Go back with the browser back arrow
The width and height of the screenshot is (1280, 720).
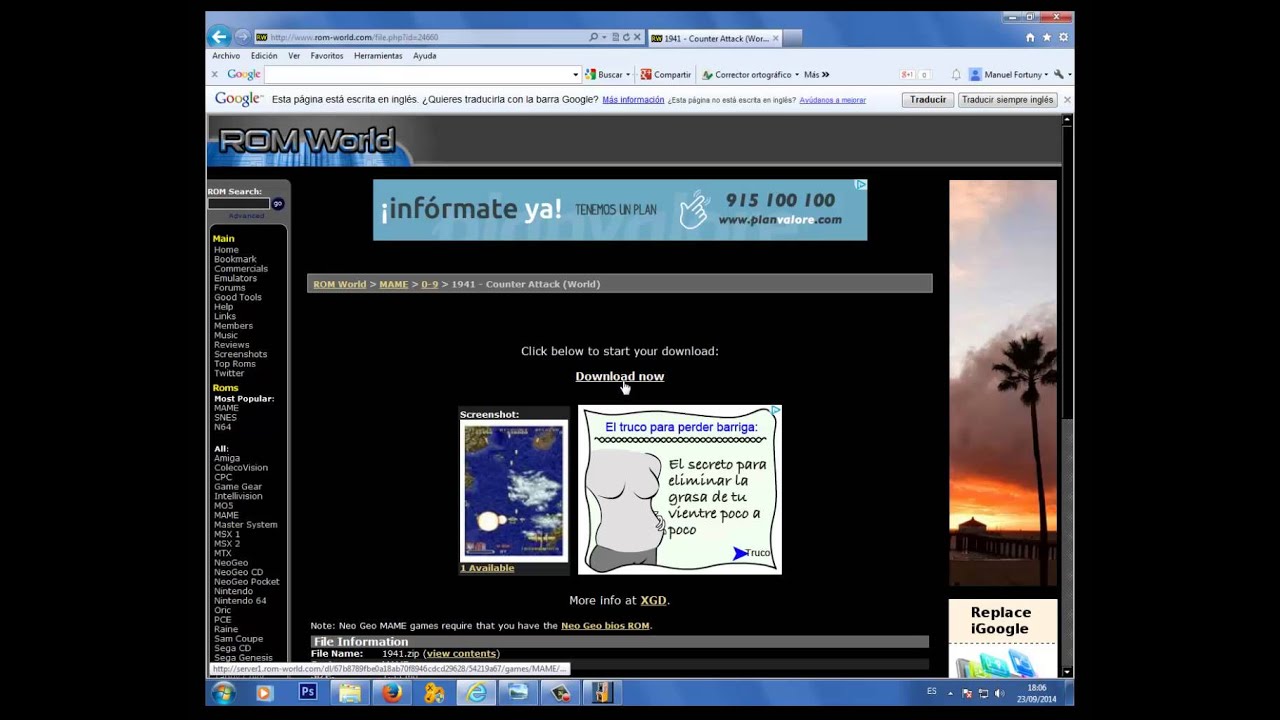coord(219,37)
